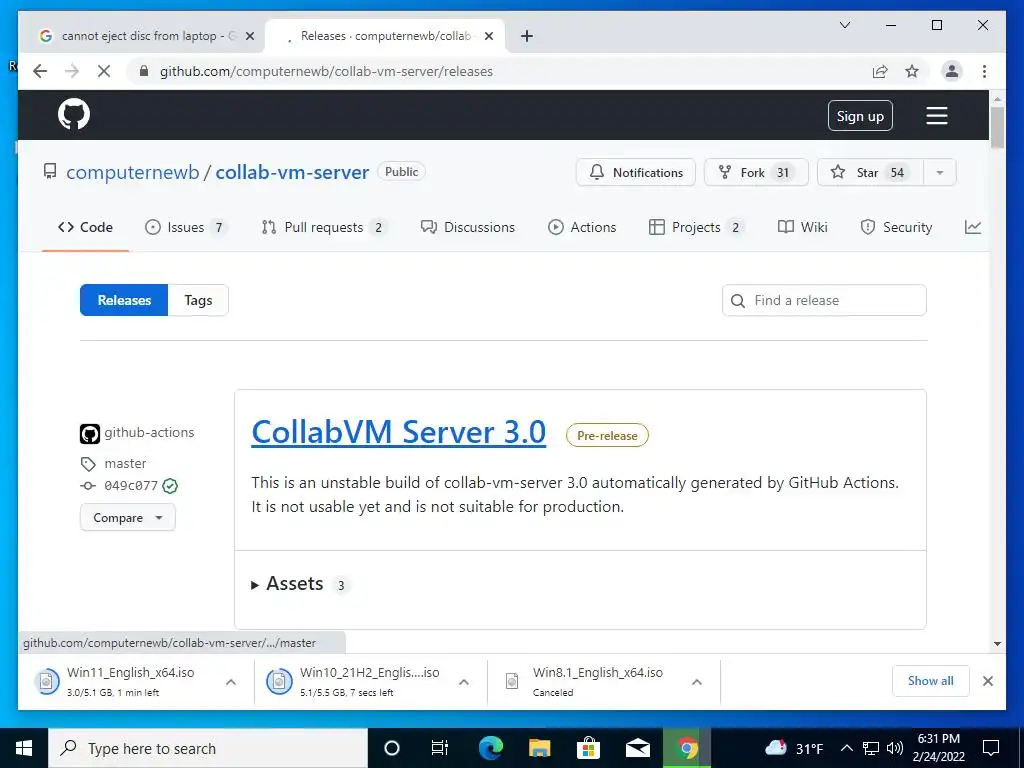Open the Chrome profile avatar icon

click(x=952, y=71)
